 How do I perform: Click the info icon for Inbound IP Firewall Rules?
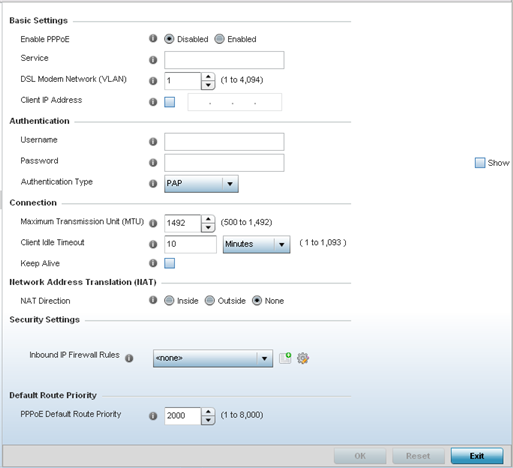point(129,358)
